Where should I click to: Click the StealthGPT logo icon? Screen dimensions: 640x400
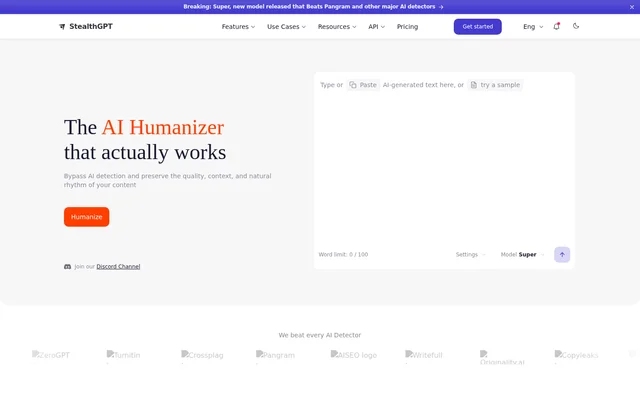coord(62,27)
